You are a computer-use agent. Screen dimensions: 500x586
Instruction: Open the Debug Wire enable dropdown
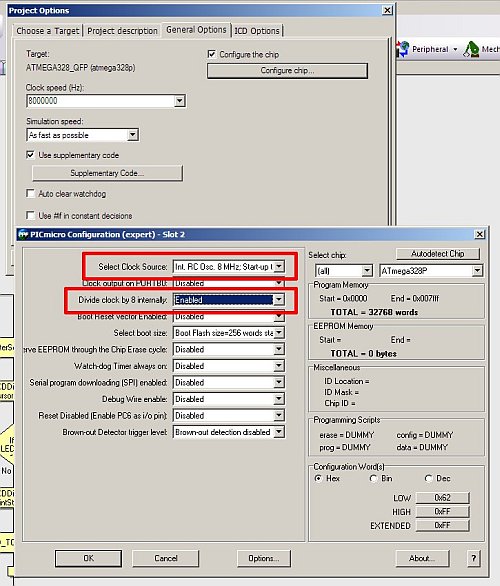pos(279,399)
